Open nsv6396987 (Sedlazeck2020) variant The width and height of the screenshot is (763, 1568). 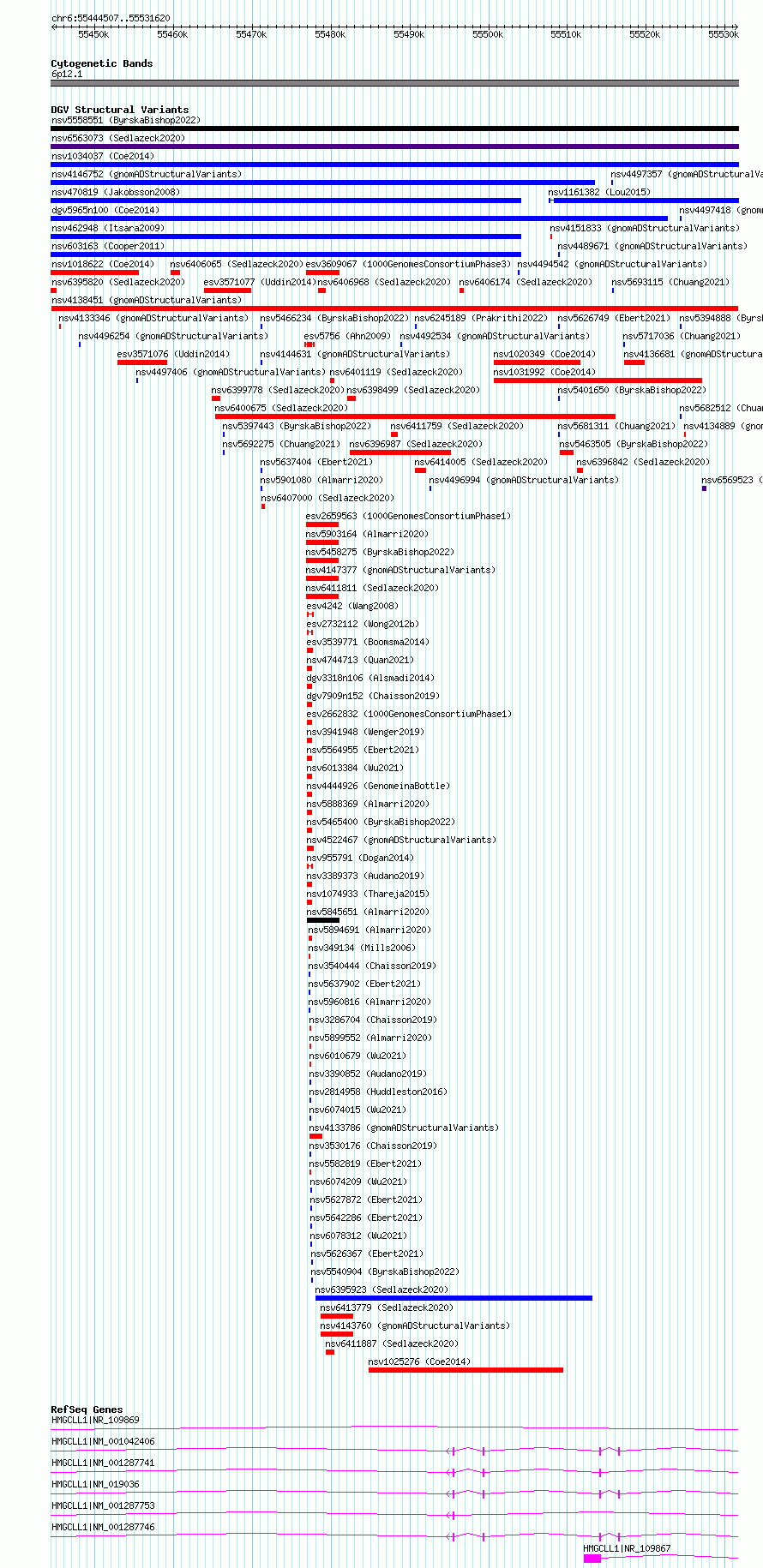click(417, 444)
